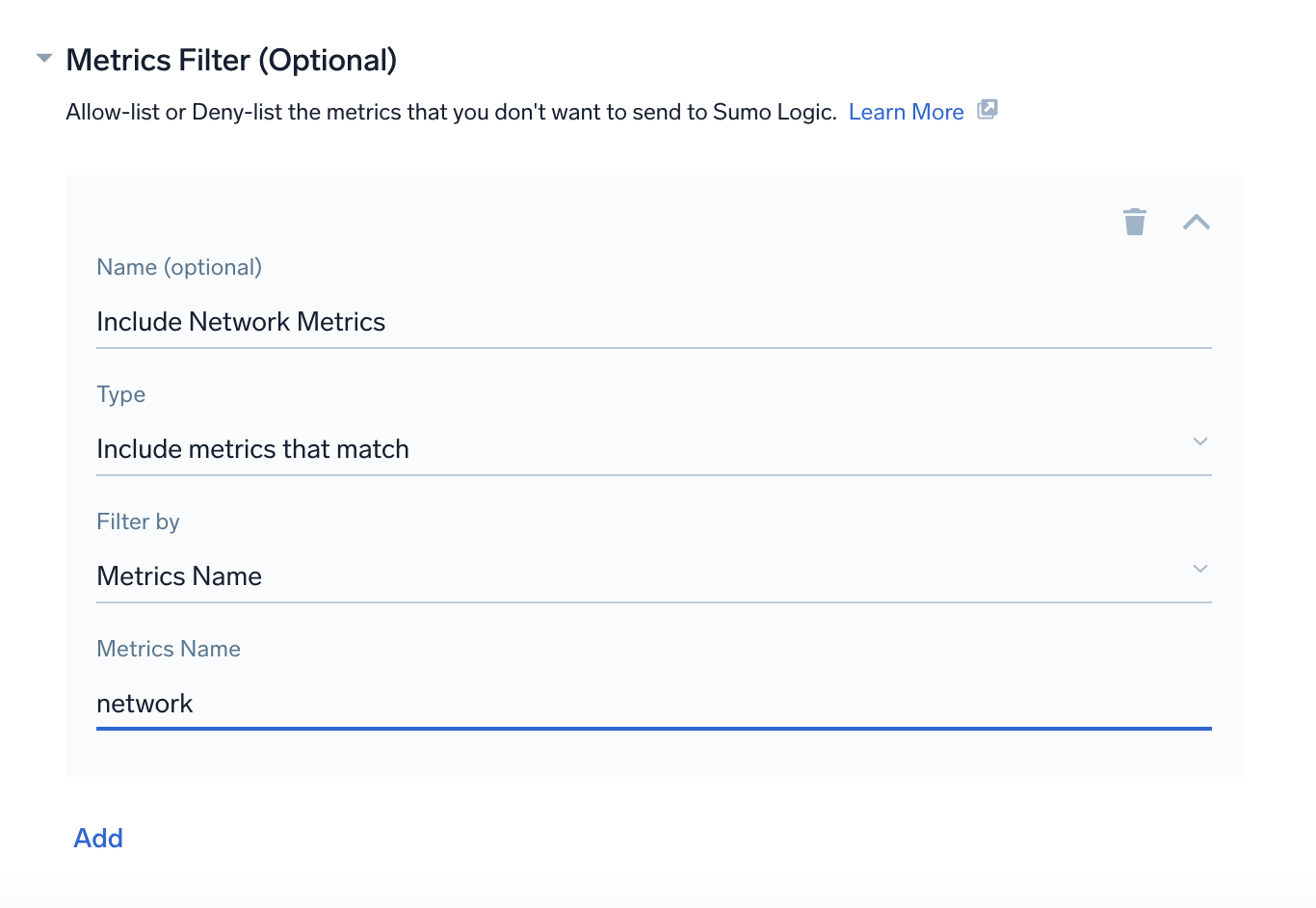Collapse the Metrics Filter section triangle
This screenshot has height=908, width=1316.
[43, 59]
